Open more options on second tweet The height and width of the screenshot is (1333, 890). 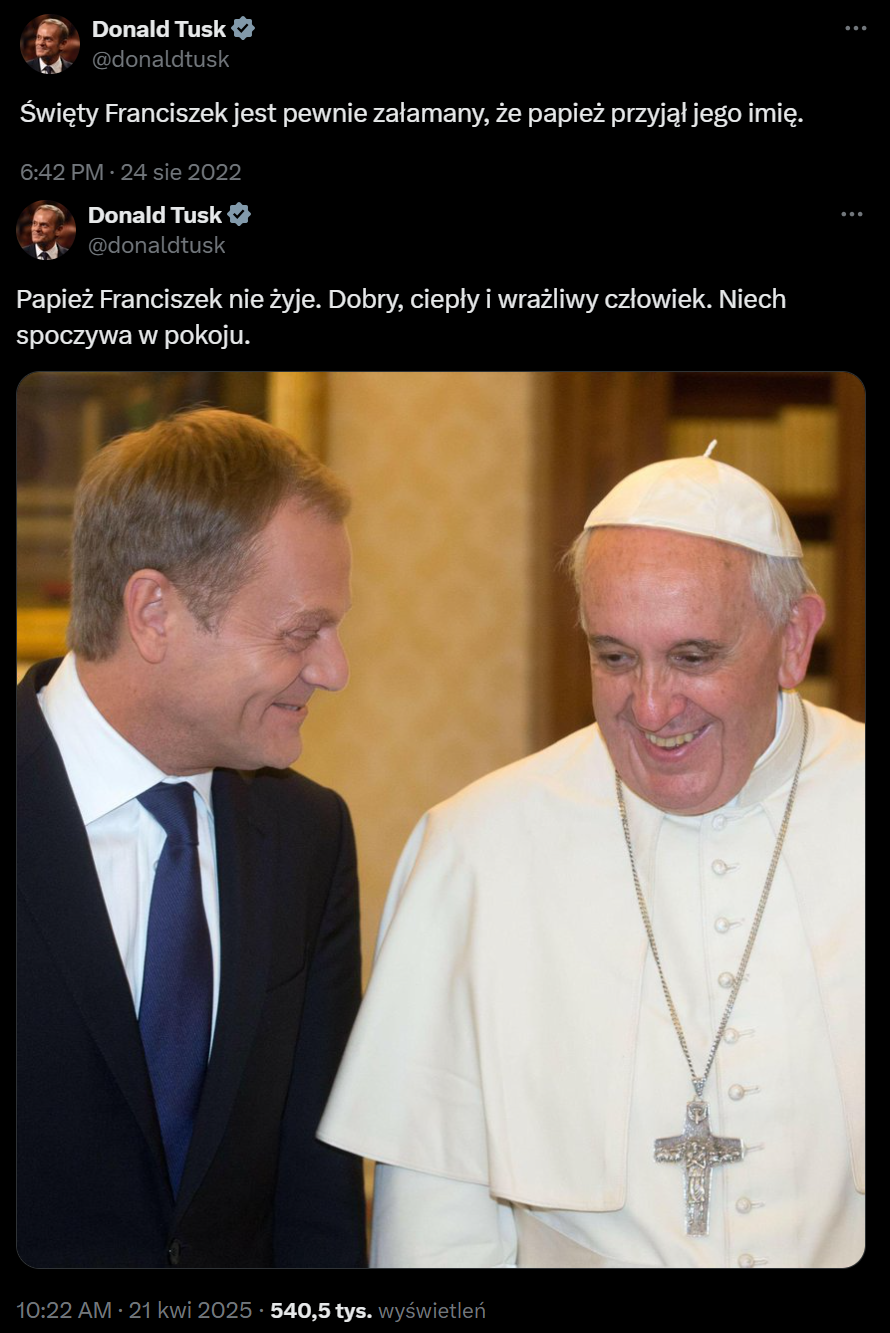click(851, 214)
